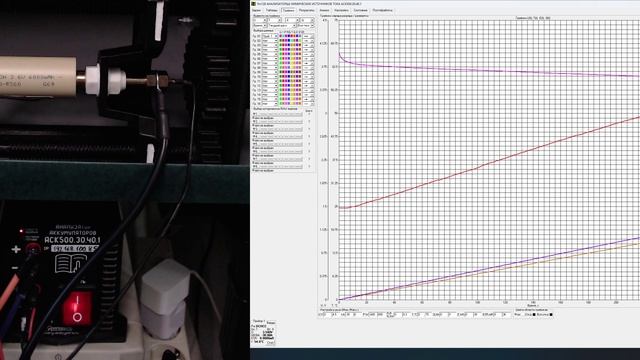Open the Состояние tab
Viewport: 640px width, 360px height.
360,10
